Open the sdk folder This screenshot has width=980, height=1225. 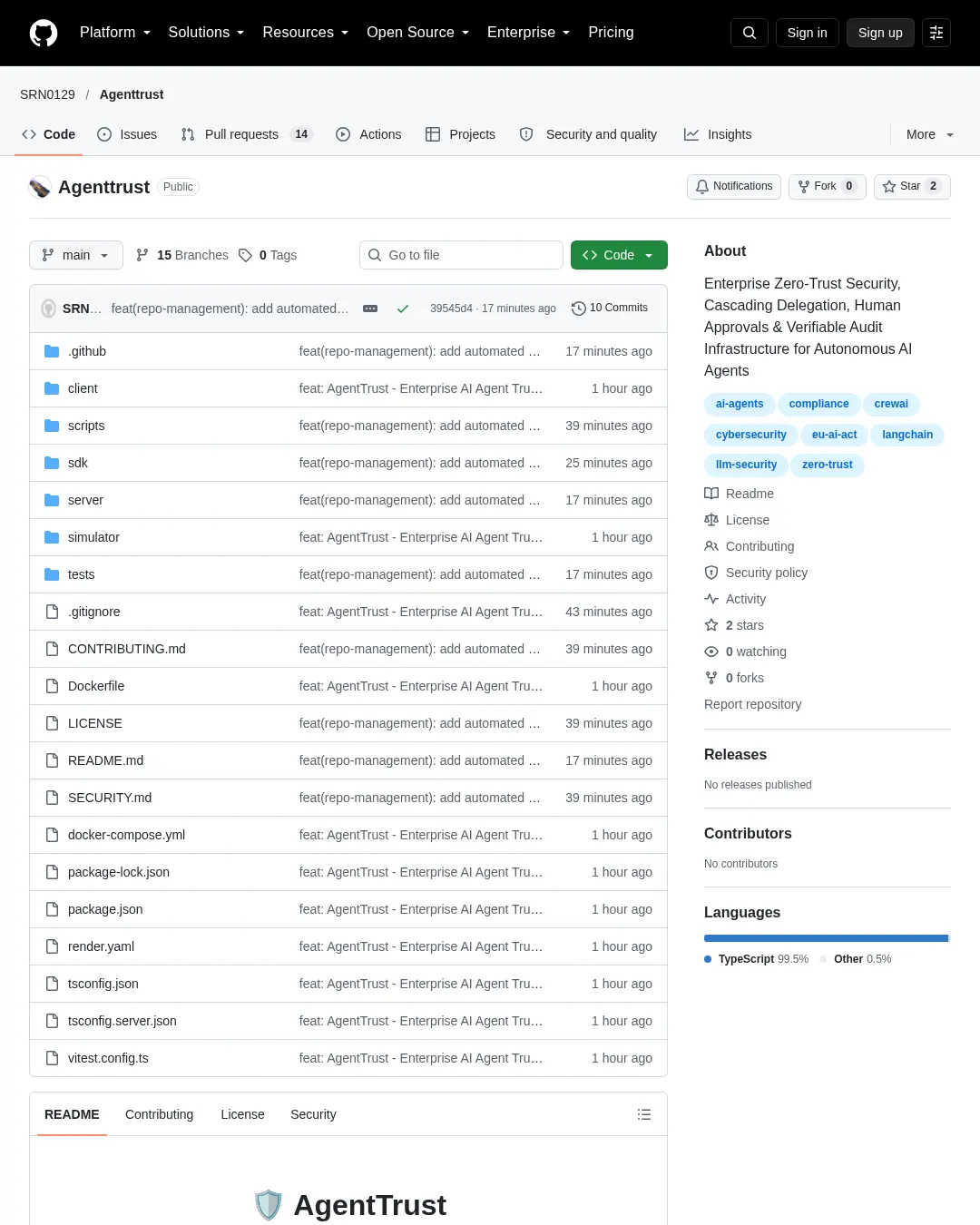pyautogui.click(x=78, y=463)
